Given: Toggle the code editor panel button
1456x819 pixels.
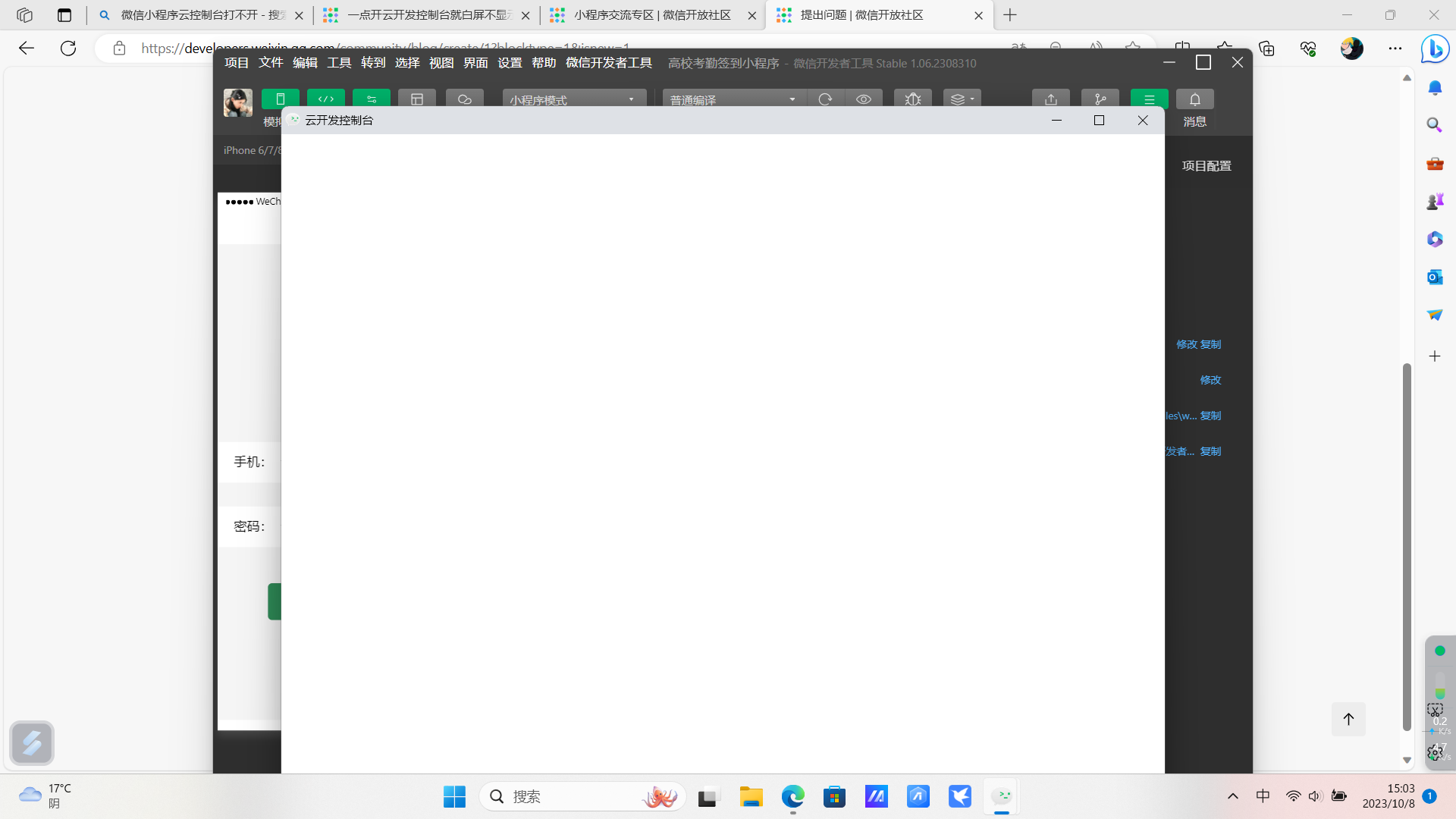Looking at the screenshot, I should (x=326, y=99).
